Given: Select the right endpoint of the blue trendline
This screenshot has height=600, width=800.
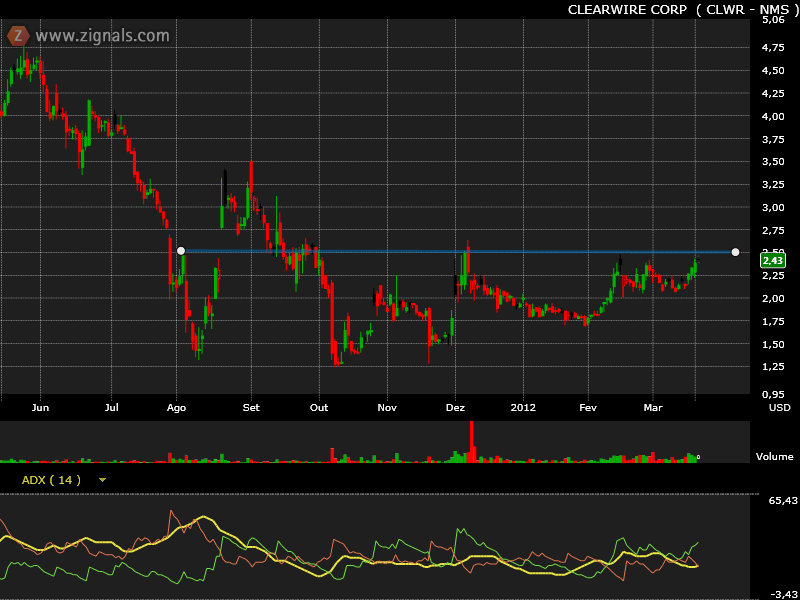Looking at the screenshot, I should [735, 252].
